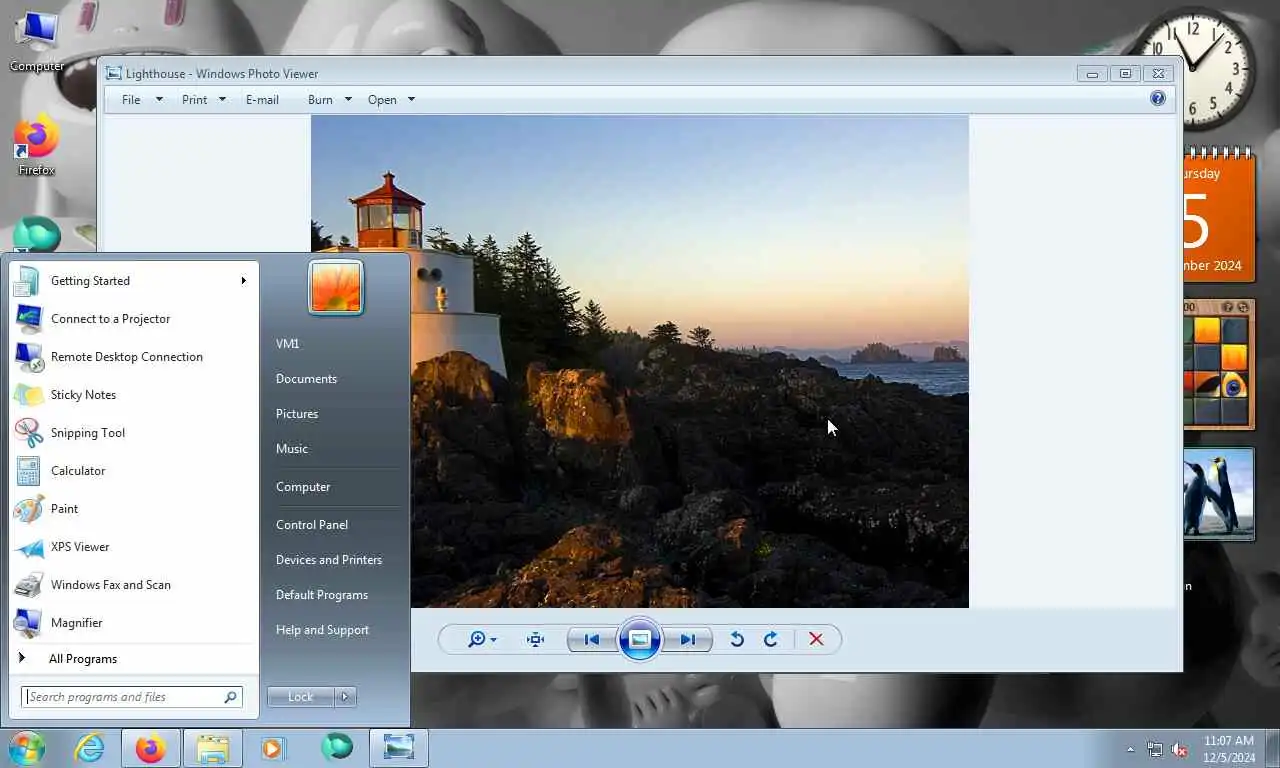Open Windows Explorer from taskbar
This screenshot has height=768, width=1280.
213,748
